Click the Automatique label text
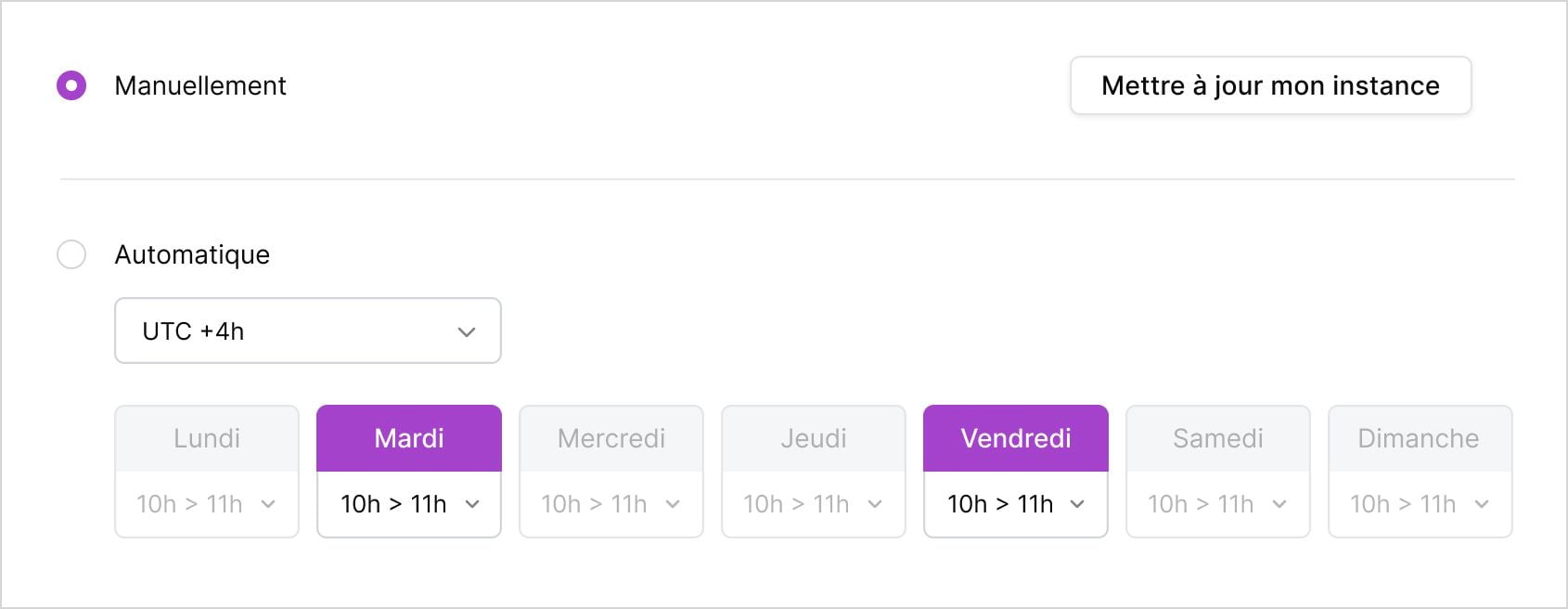Image resolution: width=1568 pixels, height=609 pixels. (192, 254)
